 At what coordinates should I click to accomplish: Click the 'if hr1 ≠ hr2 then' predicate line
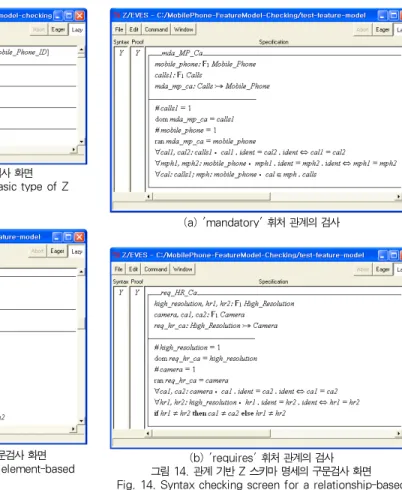click(220, 413)
